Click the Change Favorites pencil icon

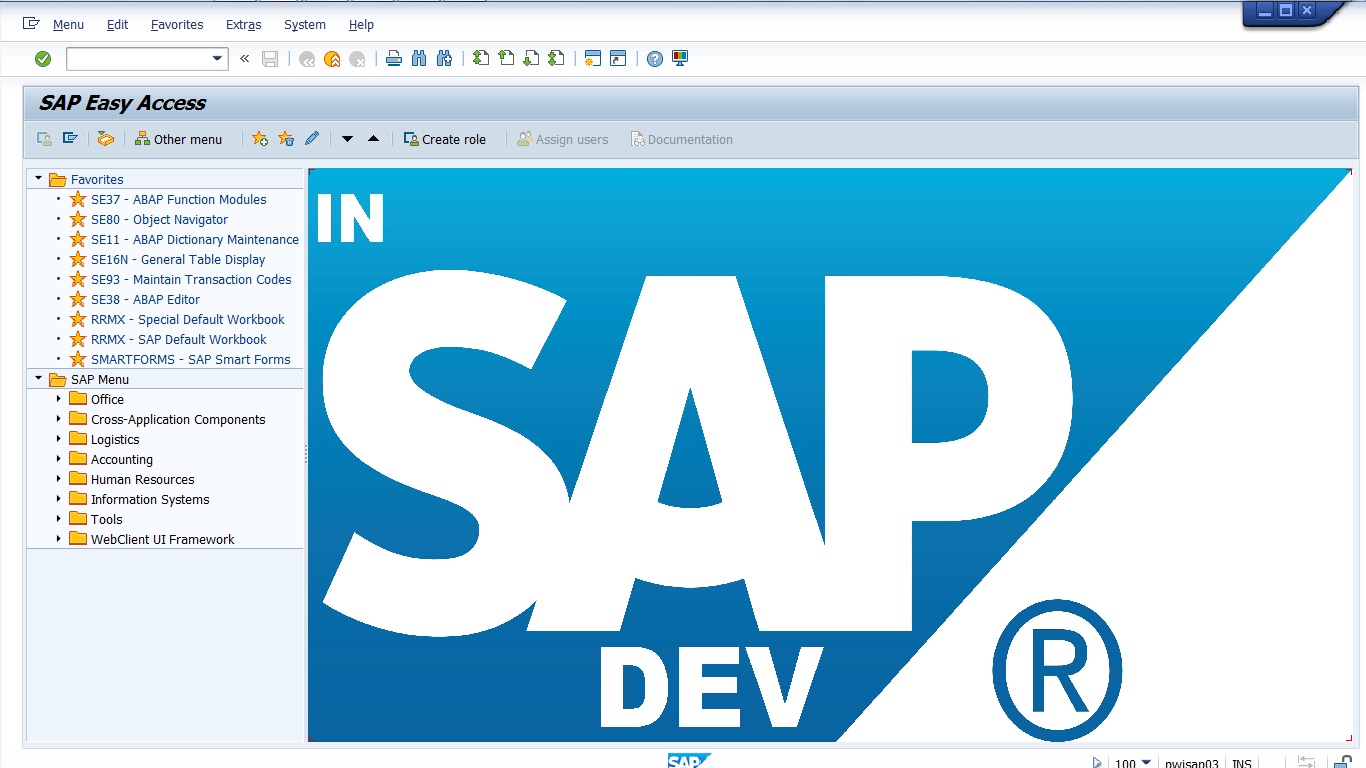pyautogui.click(x=312, y=139)
